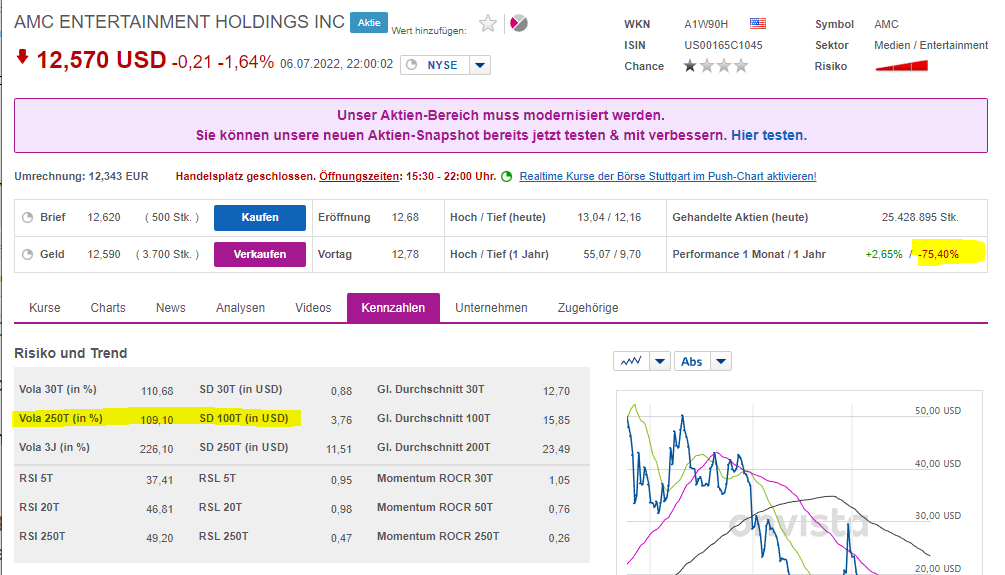The height and width of the screenshot is (575, 1005).
Task: Click the US flag icon next to WKN
Action: (758, 24)
